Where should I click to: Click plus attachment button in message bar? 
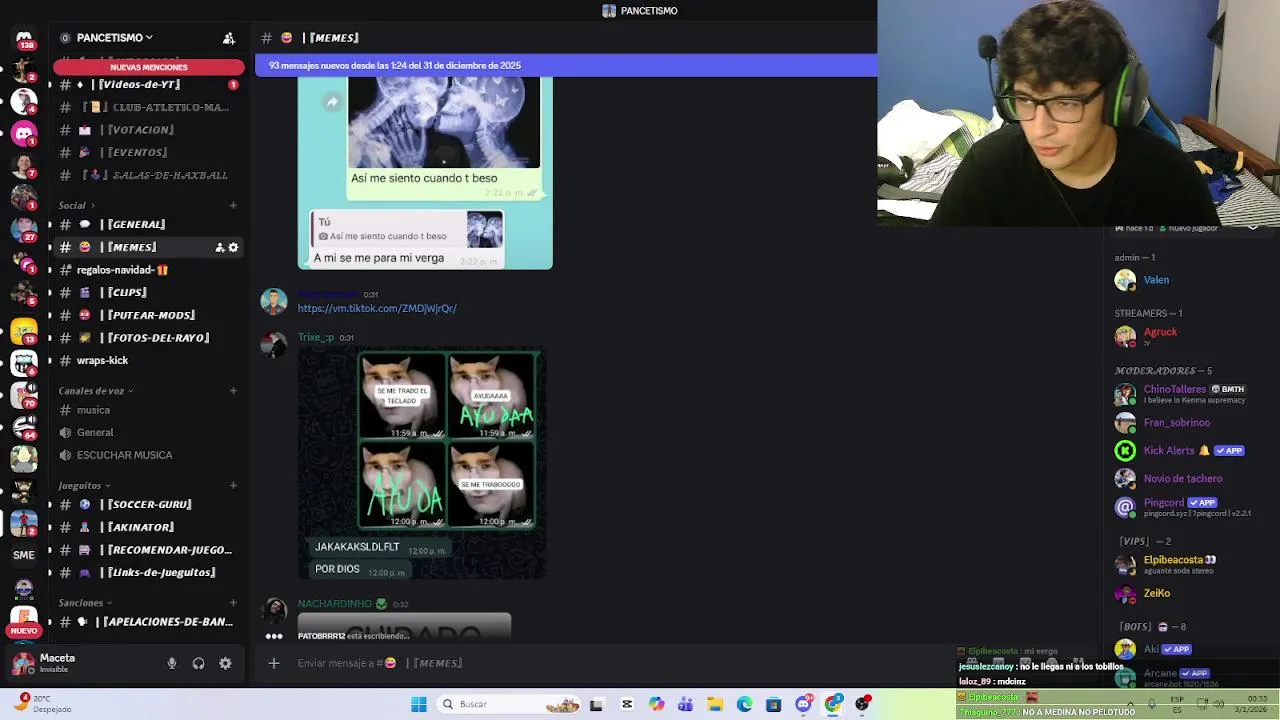(274, 663)
